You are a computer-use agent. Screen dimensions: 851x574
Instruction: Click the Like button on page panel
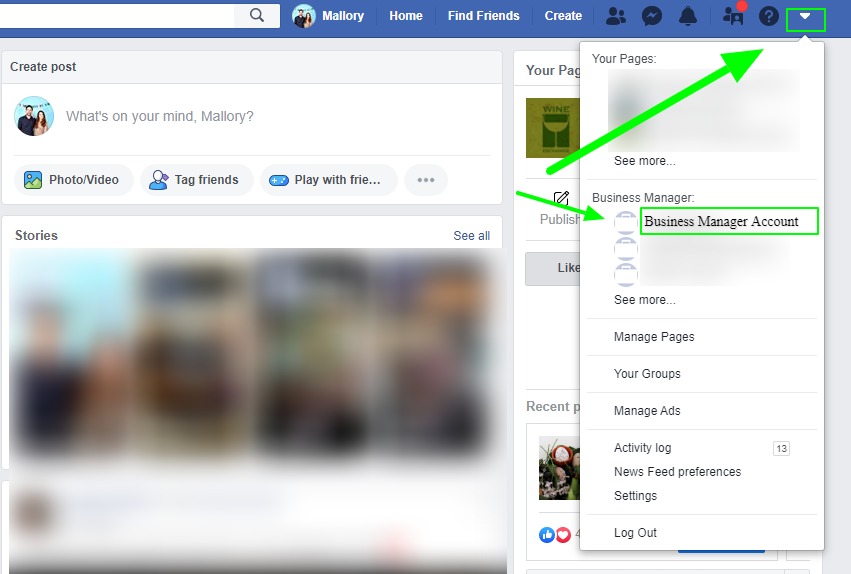pos(553,268)
